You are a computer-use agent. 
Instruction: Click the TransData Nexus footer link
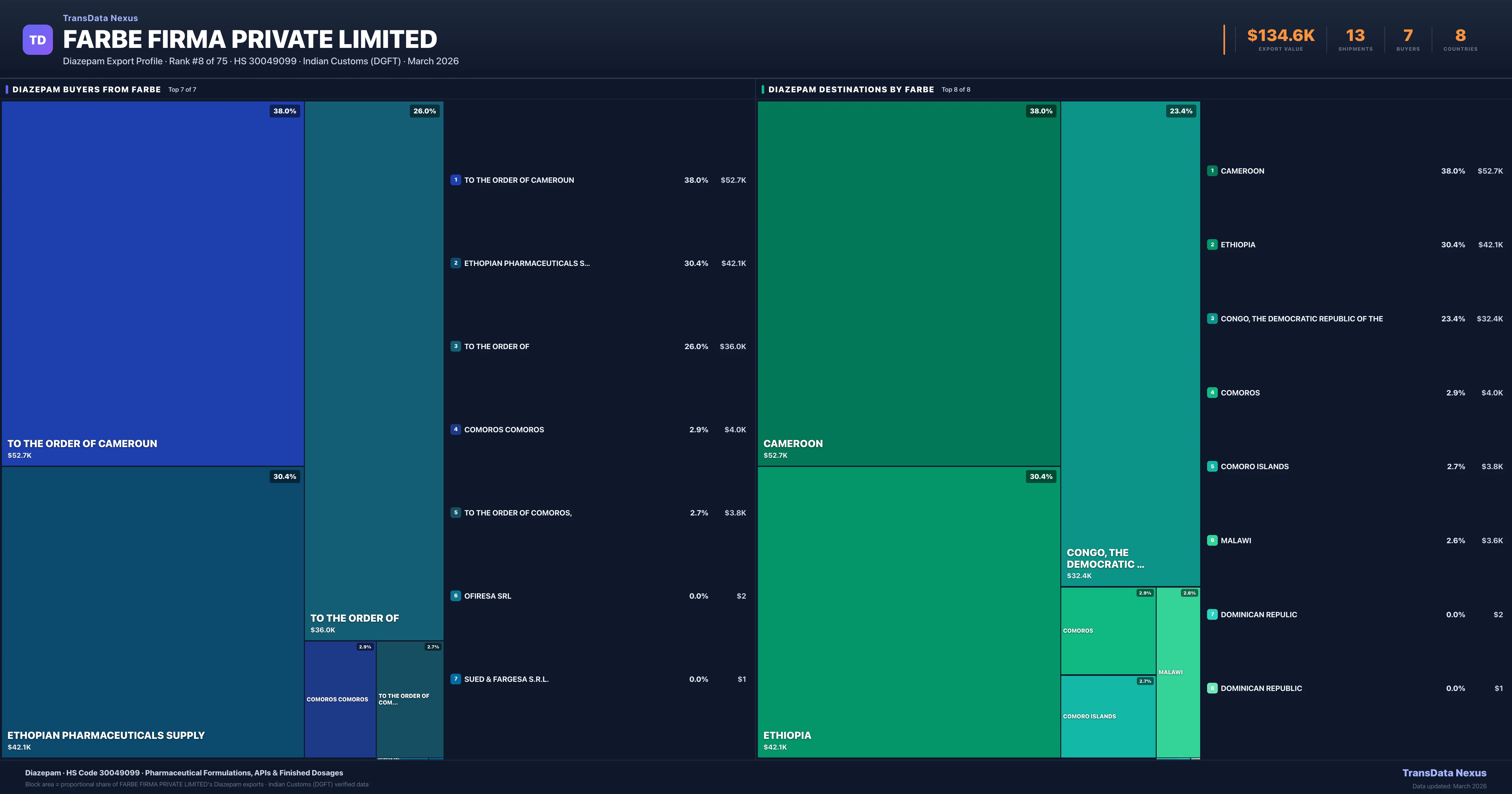coord(1444,773)
